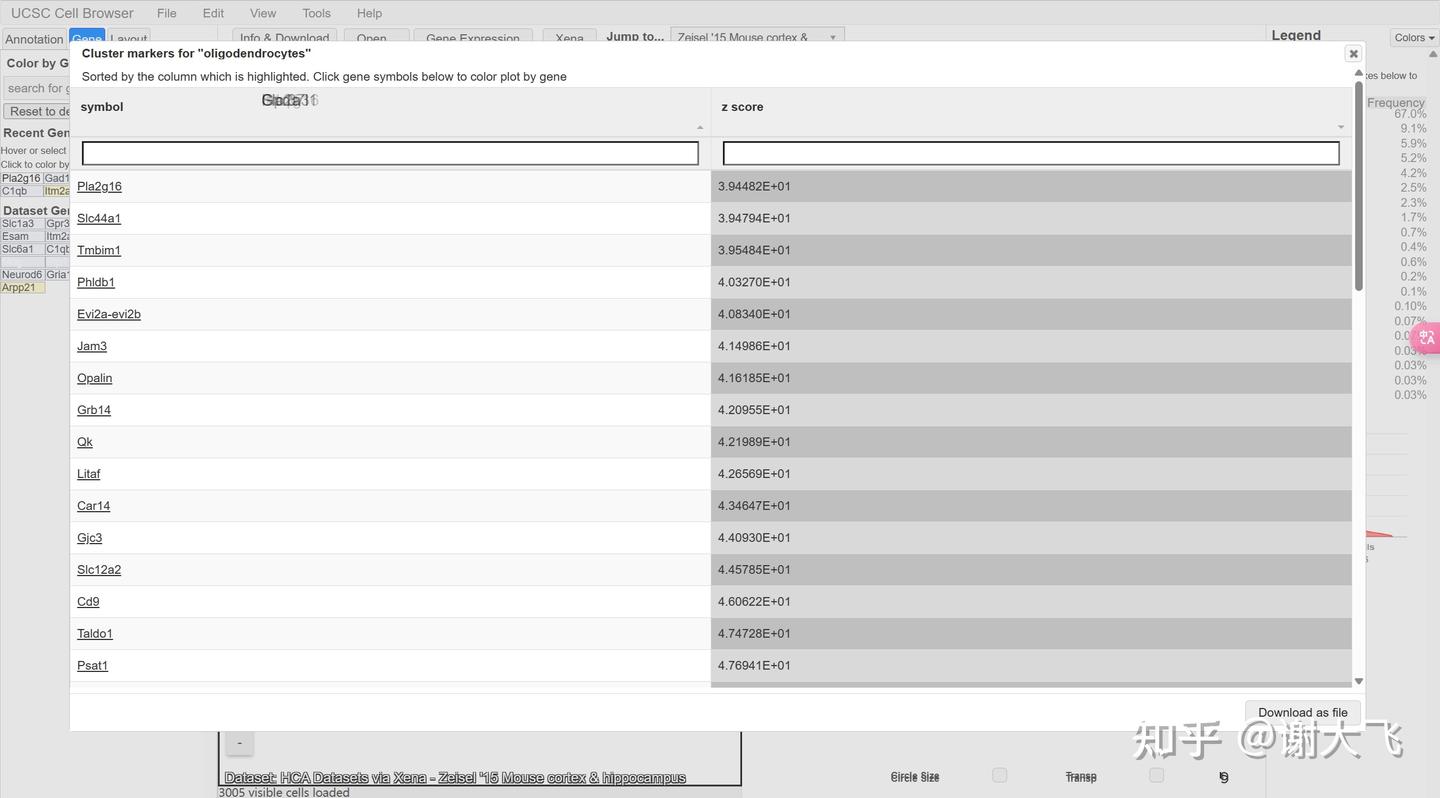1440x798 pixels.
Task: Click the Reset to default button
Action: click(37, 110)
